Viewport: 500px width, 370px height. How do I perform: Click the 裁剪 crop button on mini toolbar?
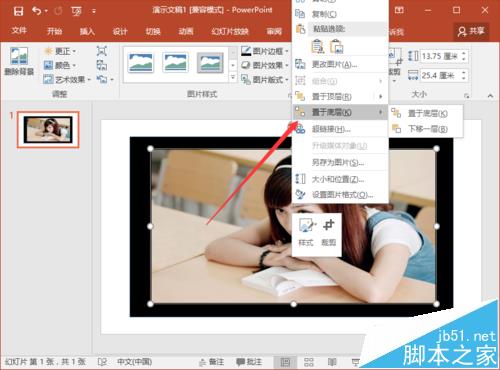click(328, 233)
